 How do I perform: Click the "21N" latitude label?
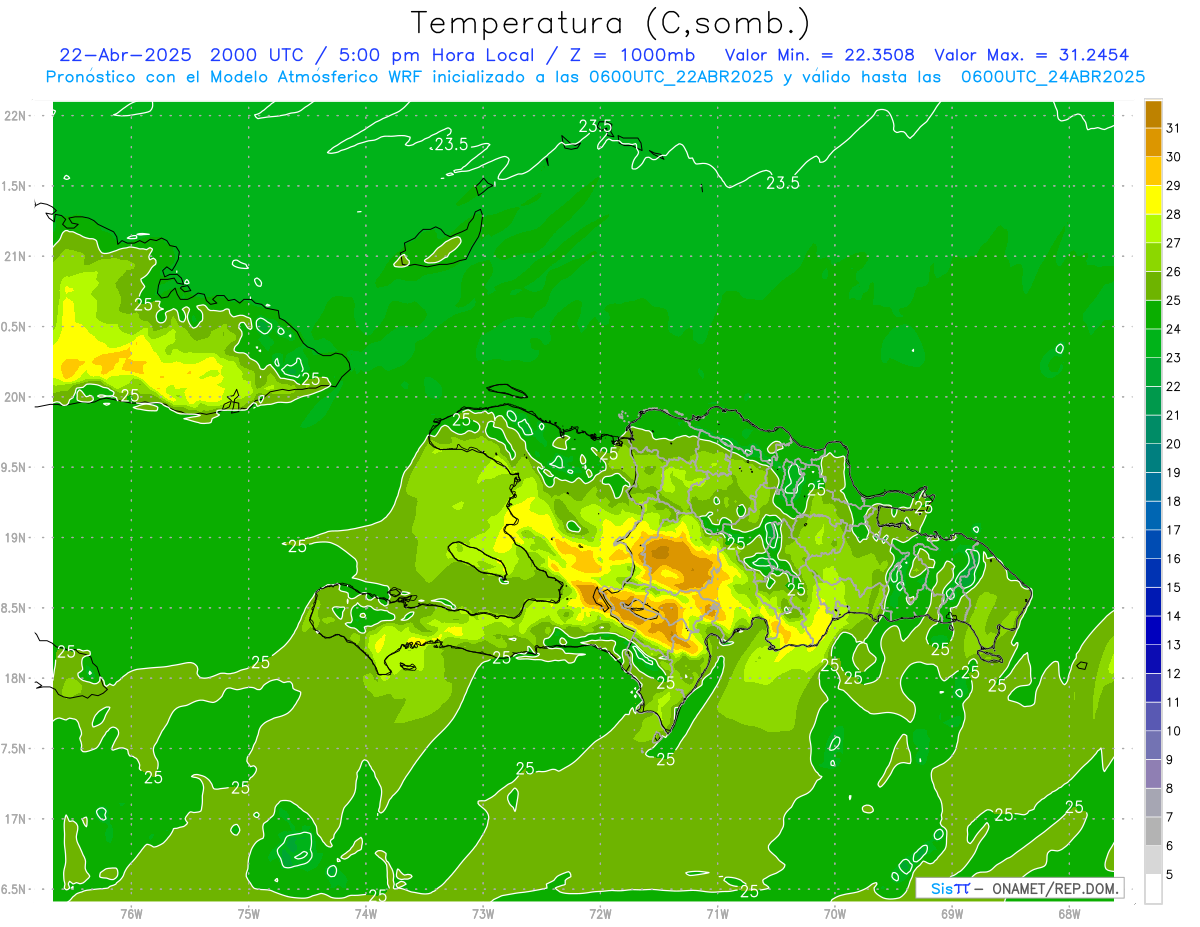click(x=14, y=256)
